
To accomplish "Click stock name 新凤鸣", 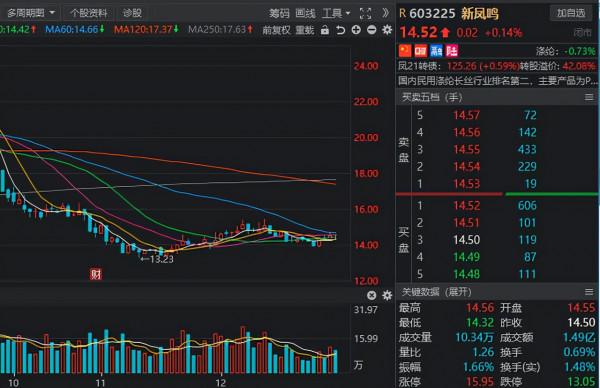I will coord(479,14).
